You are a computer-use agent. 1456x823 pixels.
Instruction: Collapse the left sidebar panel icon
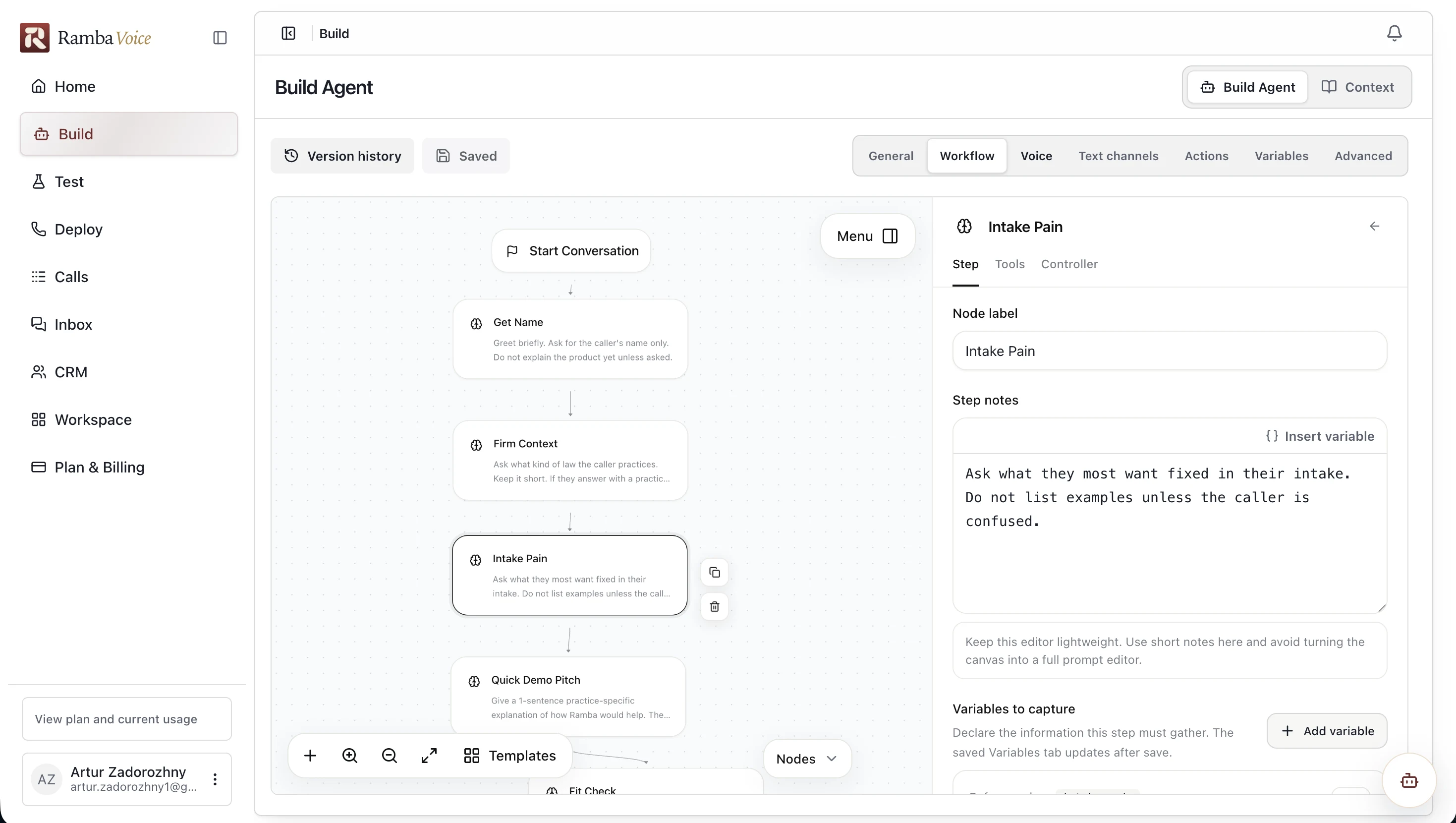(x=288, y=33)
